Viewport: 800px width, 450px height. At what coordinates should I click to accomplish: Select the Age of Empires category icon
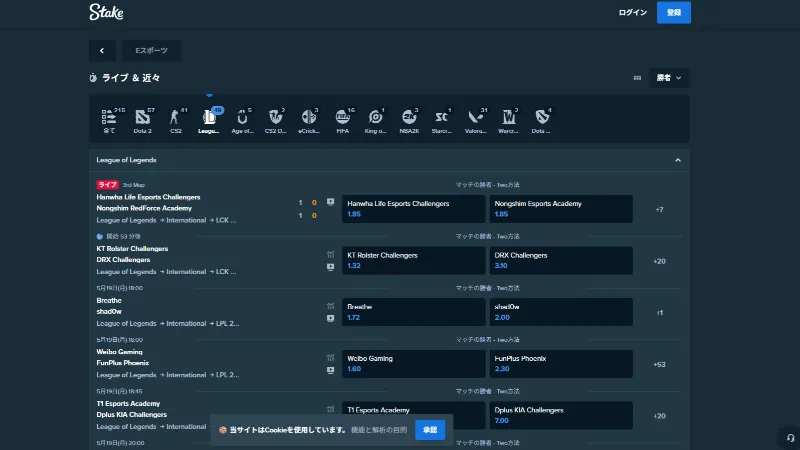pyautogui.click(x=242, y=121)
